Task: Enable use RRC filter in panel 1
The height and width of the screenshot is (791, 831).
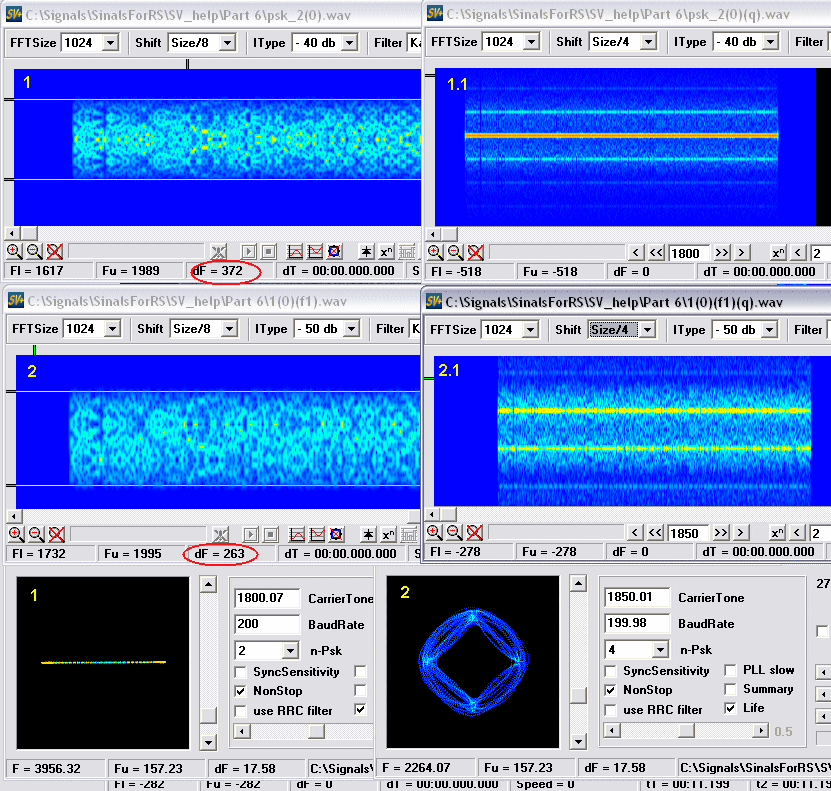Action: coord(241,710)
